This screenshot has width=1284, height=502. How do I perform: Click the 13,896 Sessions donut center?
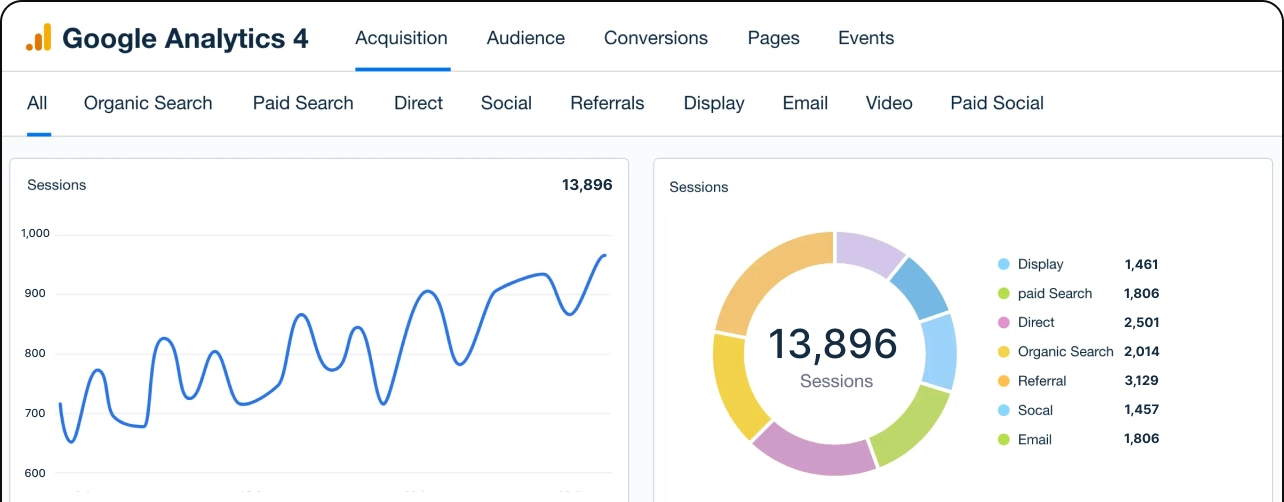[x=833, y=354]
